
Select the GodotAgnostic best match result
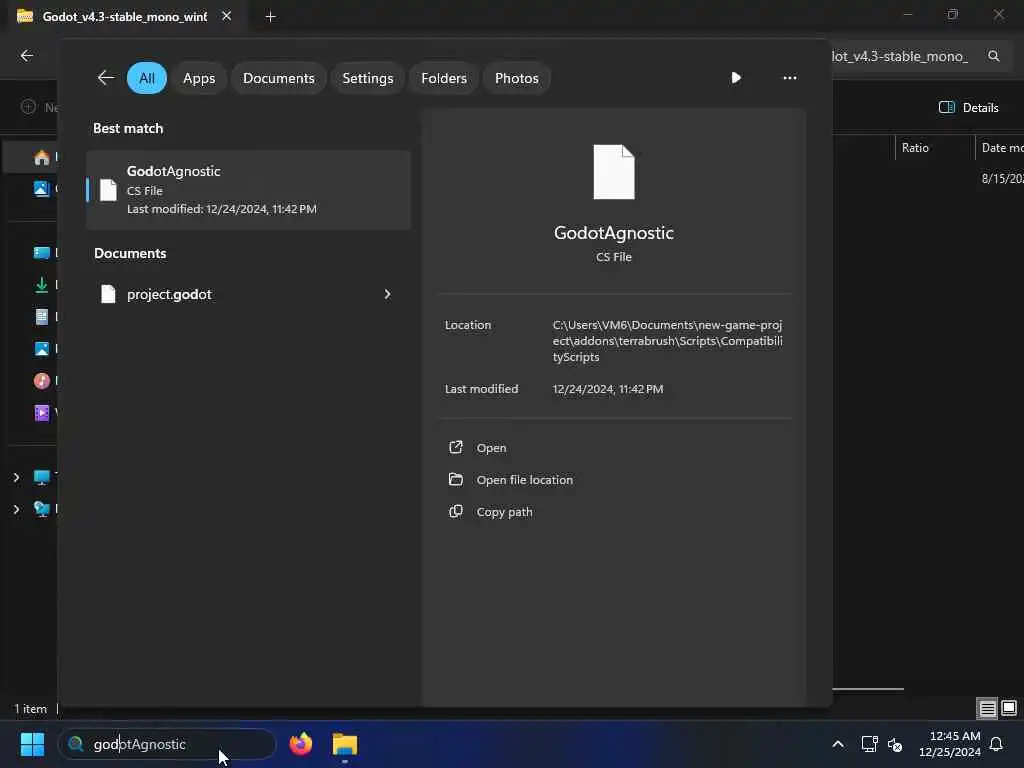pyautogui.click(x=248, y=189)
